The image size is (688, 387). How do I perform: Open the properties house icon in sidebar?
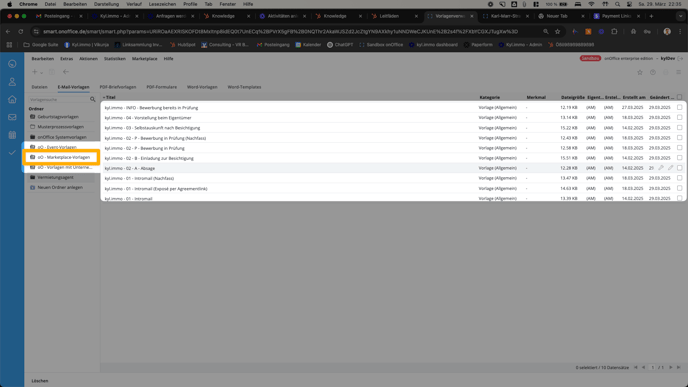pos(12,100)
